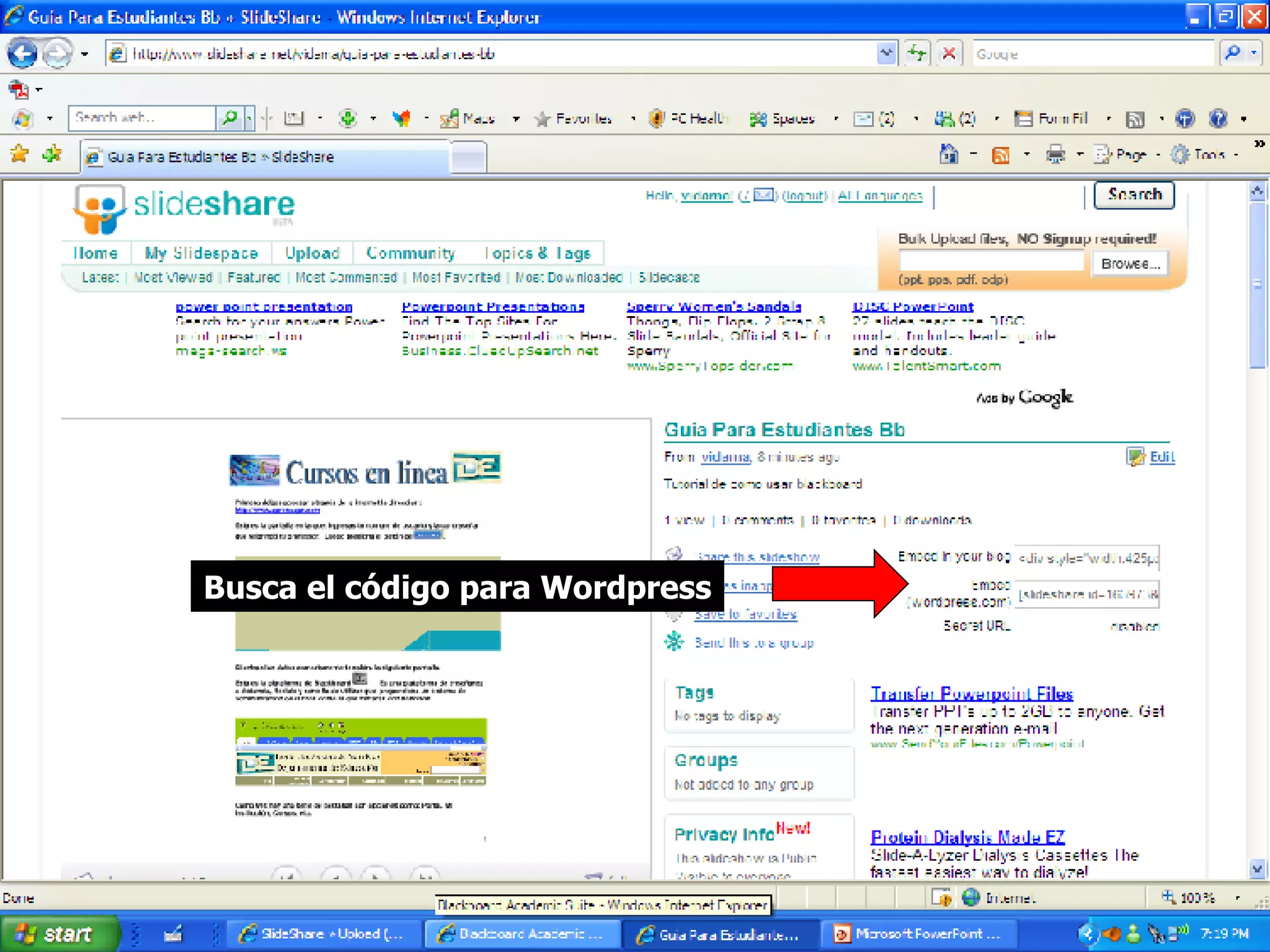This screenshot has height=952, width=1270.
Task: Click the Send this to a group icon
Action: [x=674, y=641]
